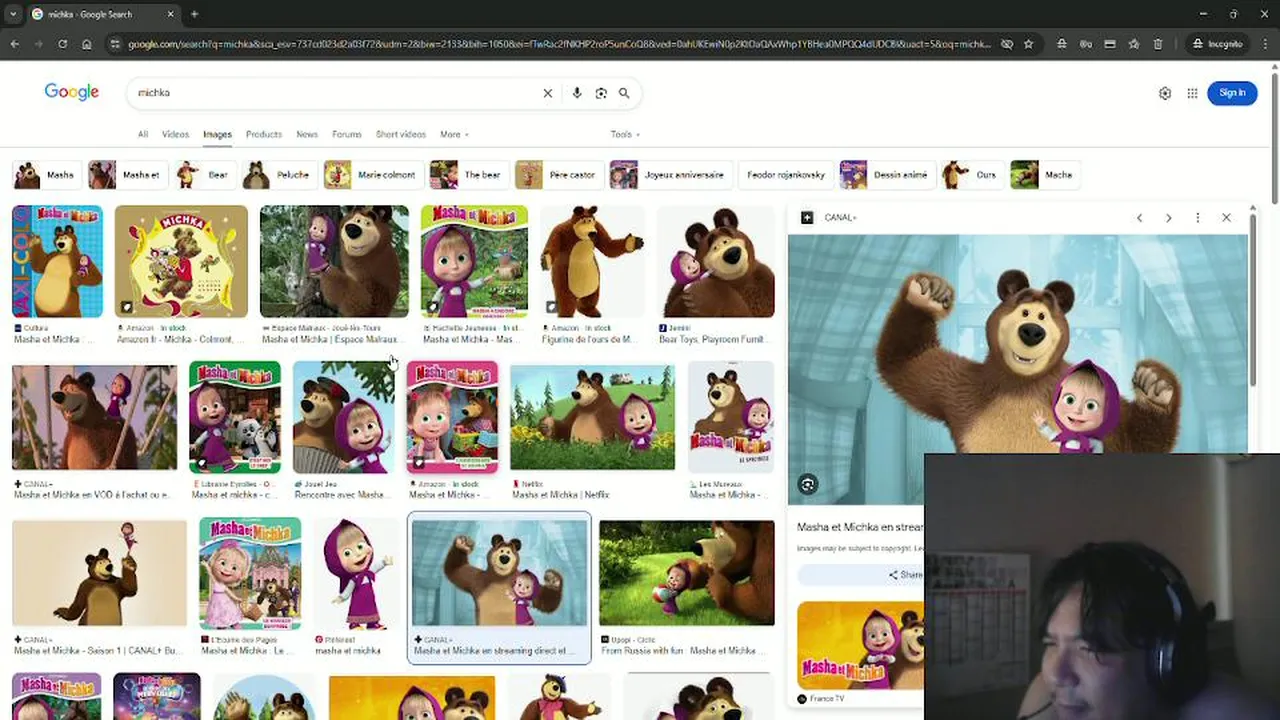Bookmark this page with the star
1280x720 pixels.
1028,44
